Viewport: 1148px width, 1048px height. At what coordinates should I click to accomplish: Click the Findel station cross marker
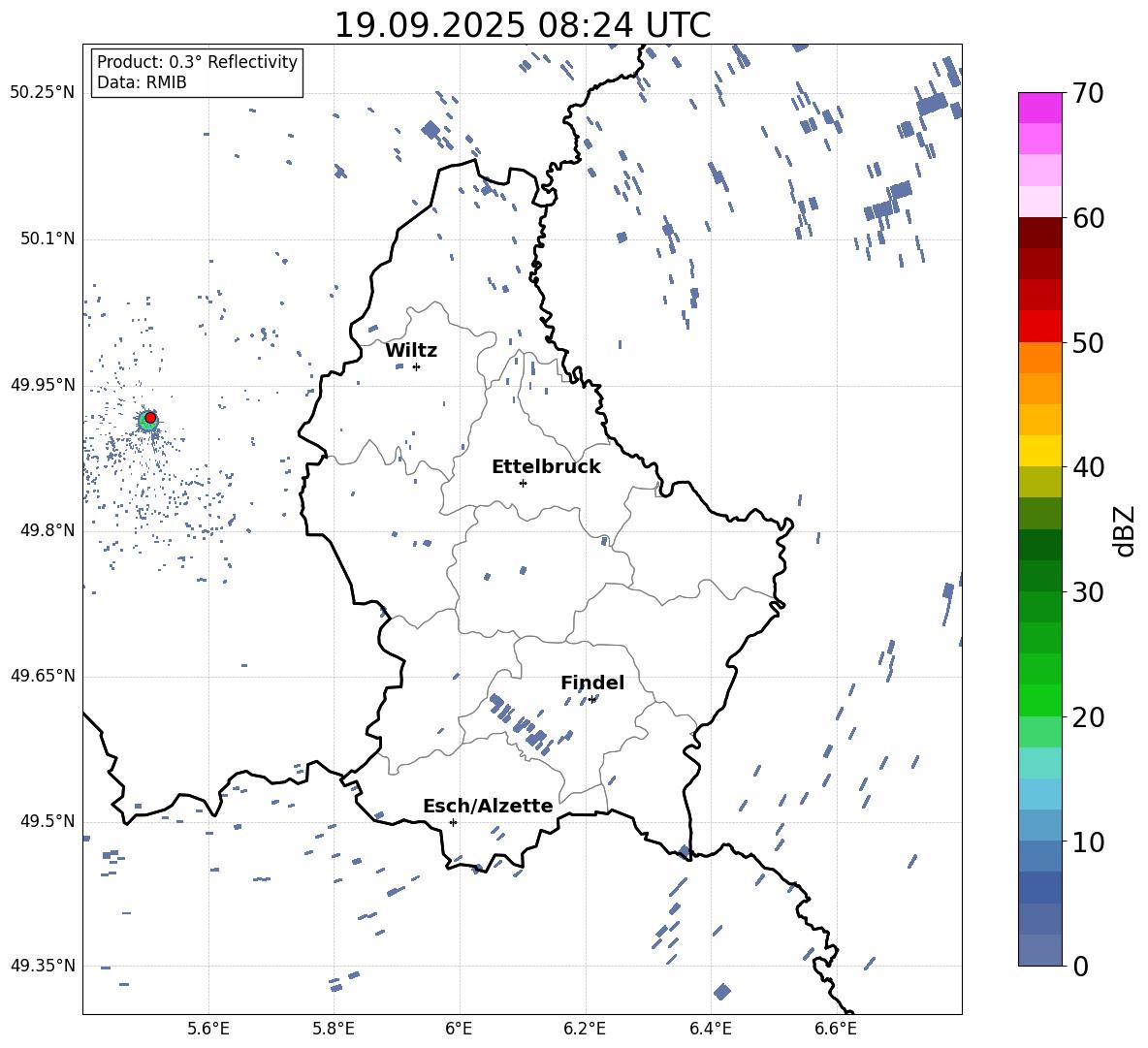click(x=591, y=699)
